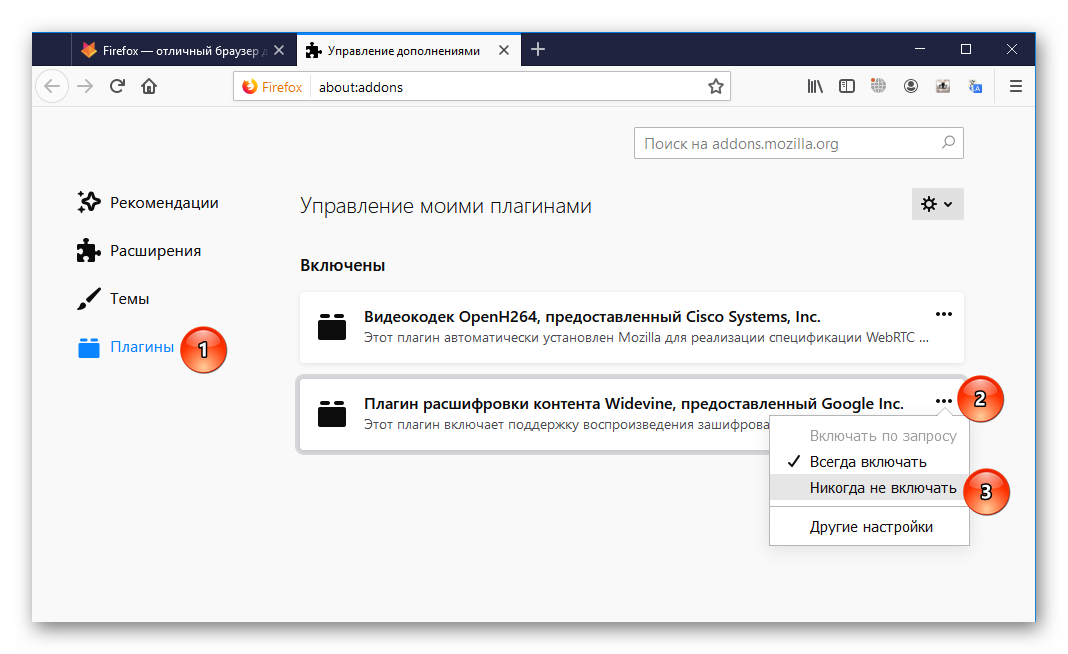Minimize the Firefox window
Screen dimensions: 1068x654
[920, 49]
